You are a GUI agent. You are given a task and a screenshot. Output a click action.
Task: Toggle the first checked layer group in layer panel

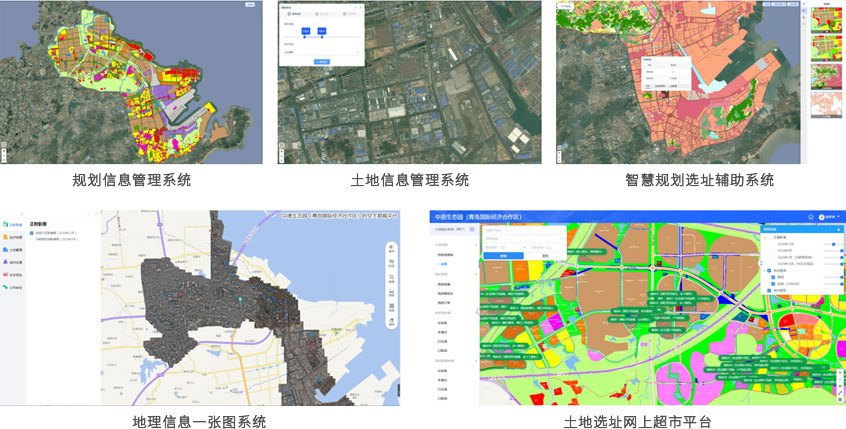[767, 270]
